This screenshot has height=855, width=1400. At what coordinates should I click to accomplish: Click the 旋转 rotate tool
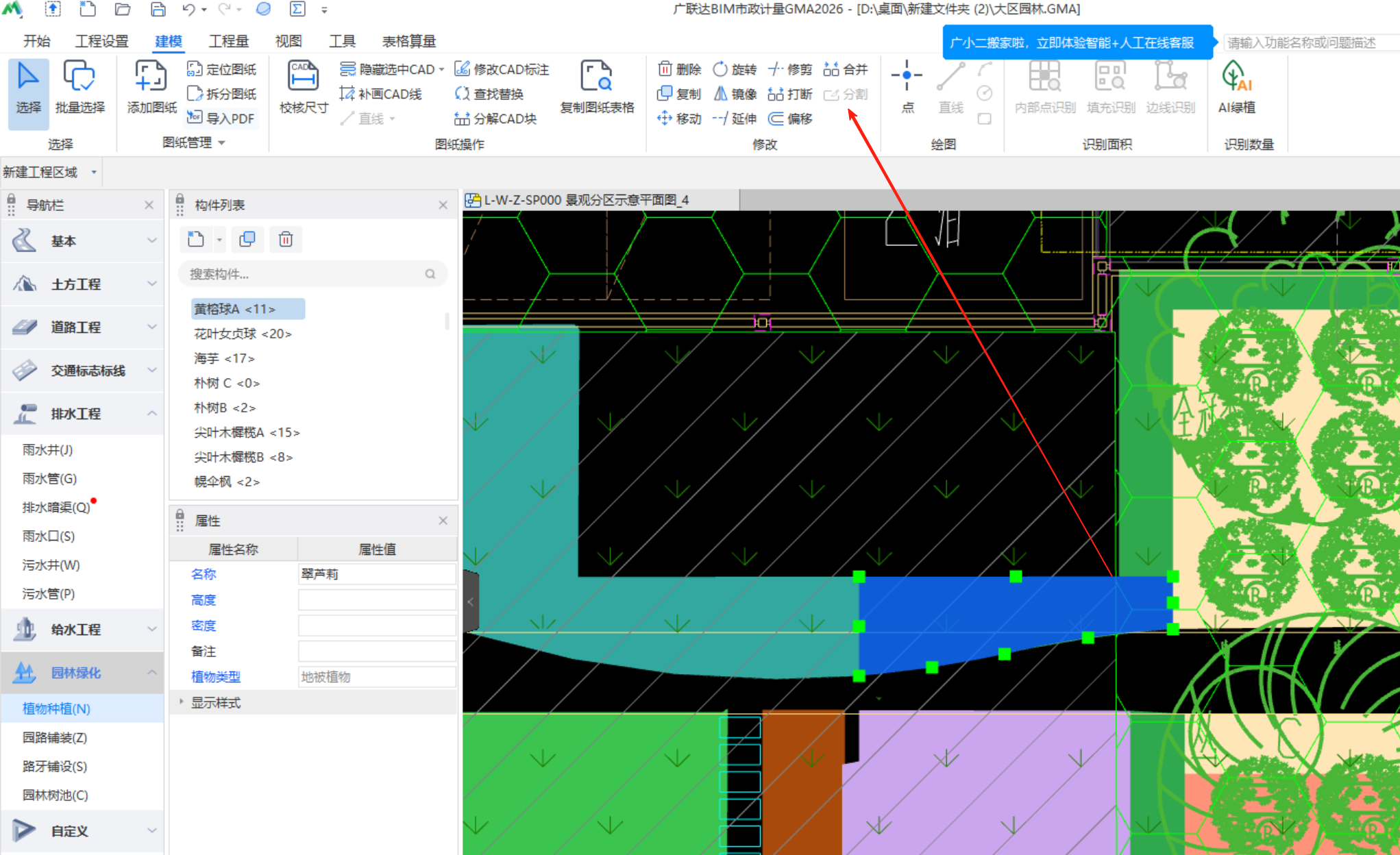pyautogui.click(x=735, y=69)
